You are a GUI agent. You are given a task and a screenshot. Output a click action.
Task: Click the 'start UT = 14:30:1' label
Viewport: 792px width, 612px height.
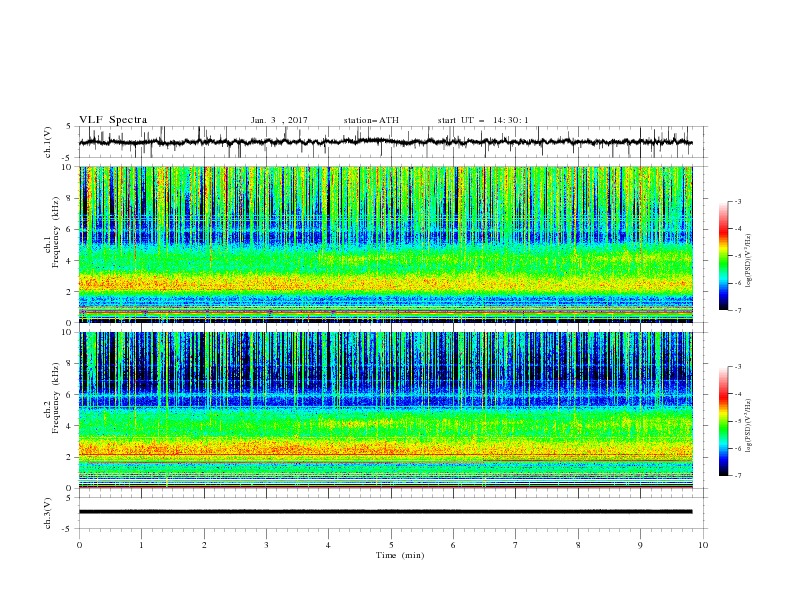pyautogui.click(x=483, y=121)
